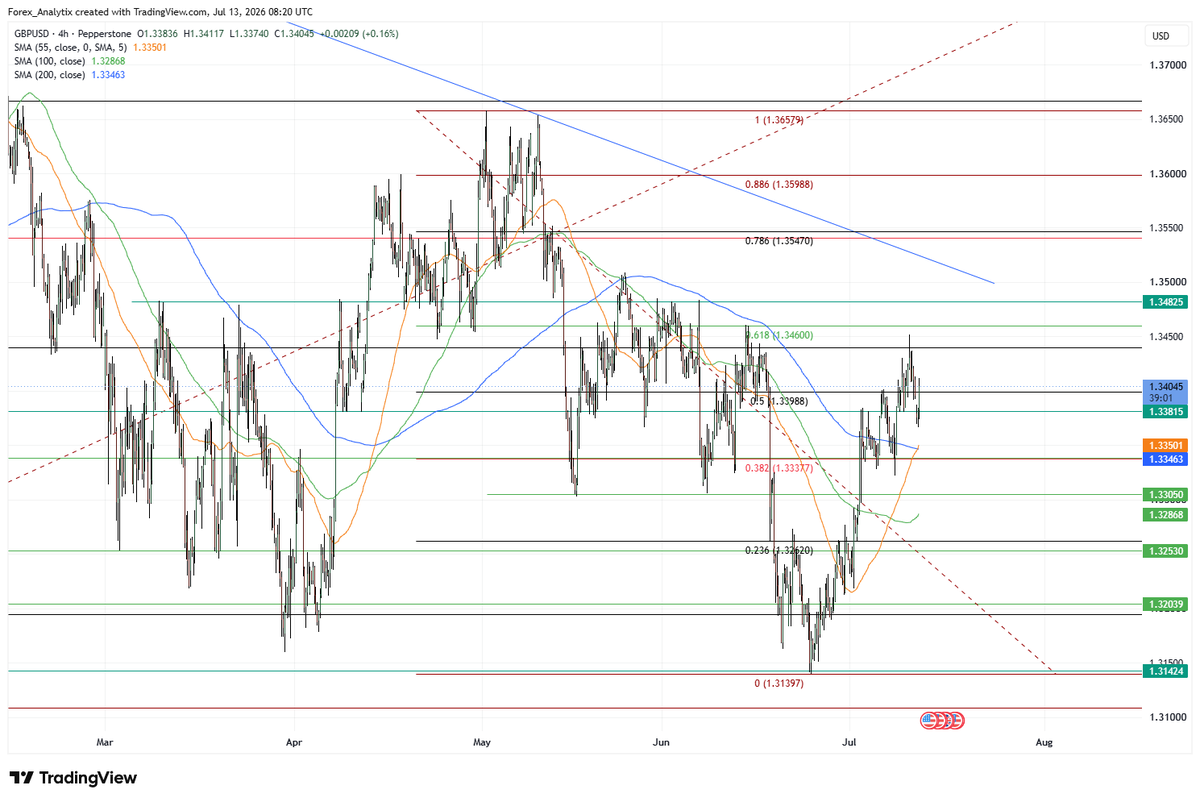Click the Aug label on time axis
The height and width of the screenshot is (802, 1200).
tap(1043, 743)
